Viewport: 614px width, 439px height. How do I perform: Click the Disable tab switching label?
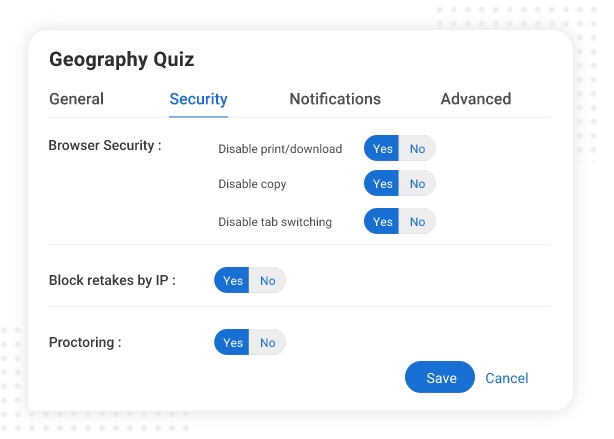pyautogui.click(x=275, y=222)
